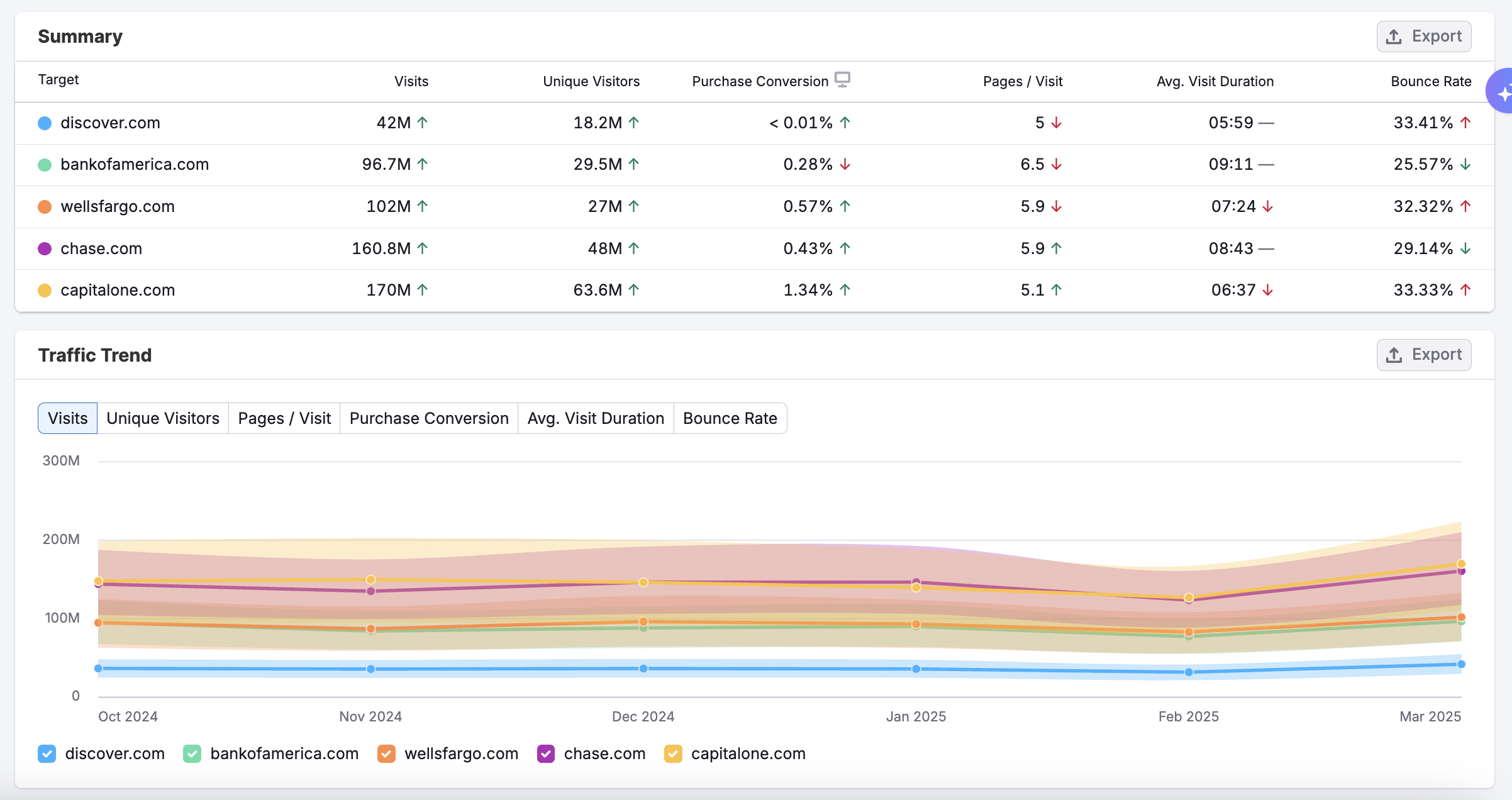Viewport: 1512px width, 800px height.
Task: Click the orange wellsfargo.com color dot
Action: click(45, 206)
